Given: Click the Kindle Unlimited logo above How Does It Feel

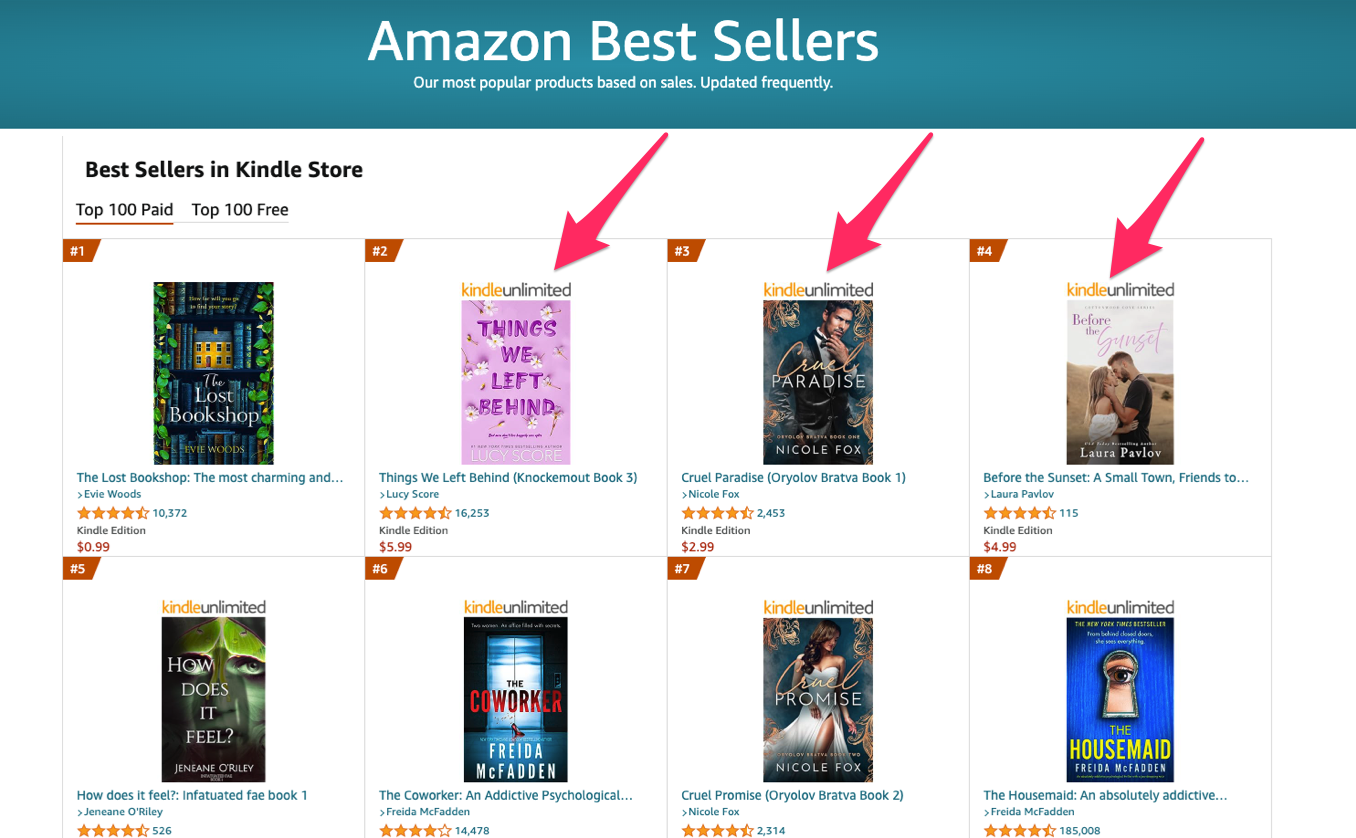Looking at the screenshot, I should [213, 606].
